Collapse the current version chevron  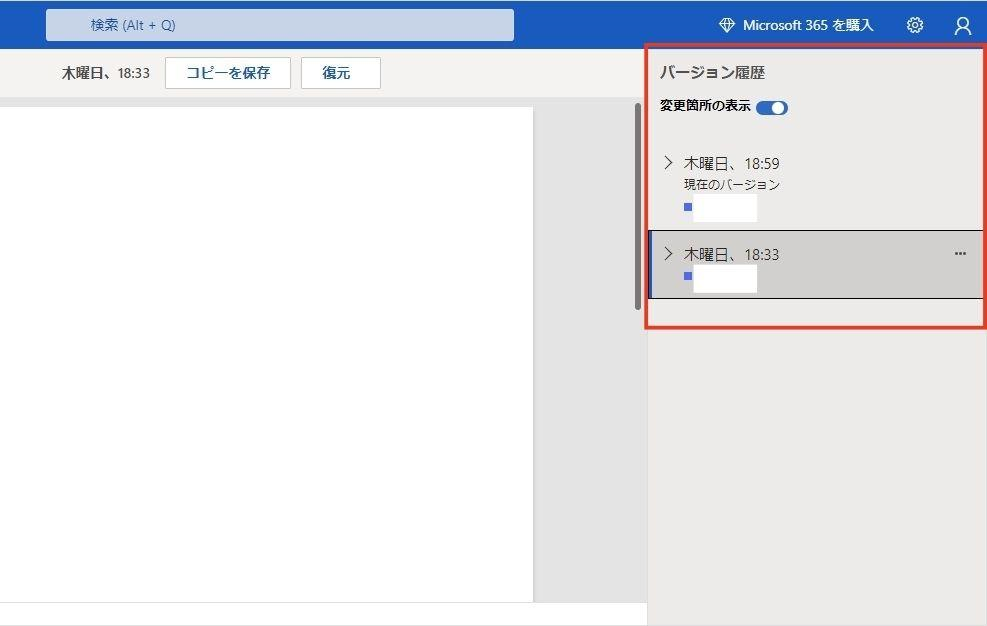click(x=667, y=162)
